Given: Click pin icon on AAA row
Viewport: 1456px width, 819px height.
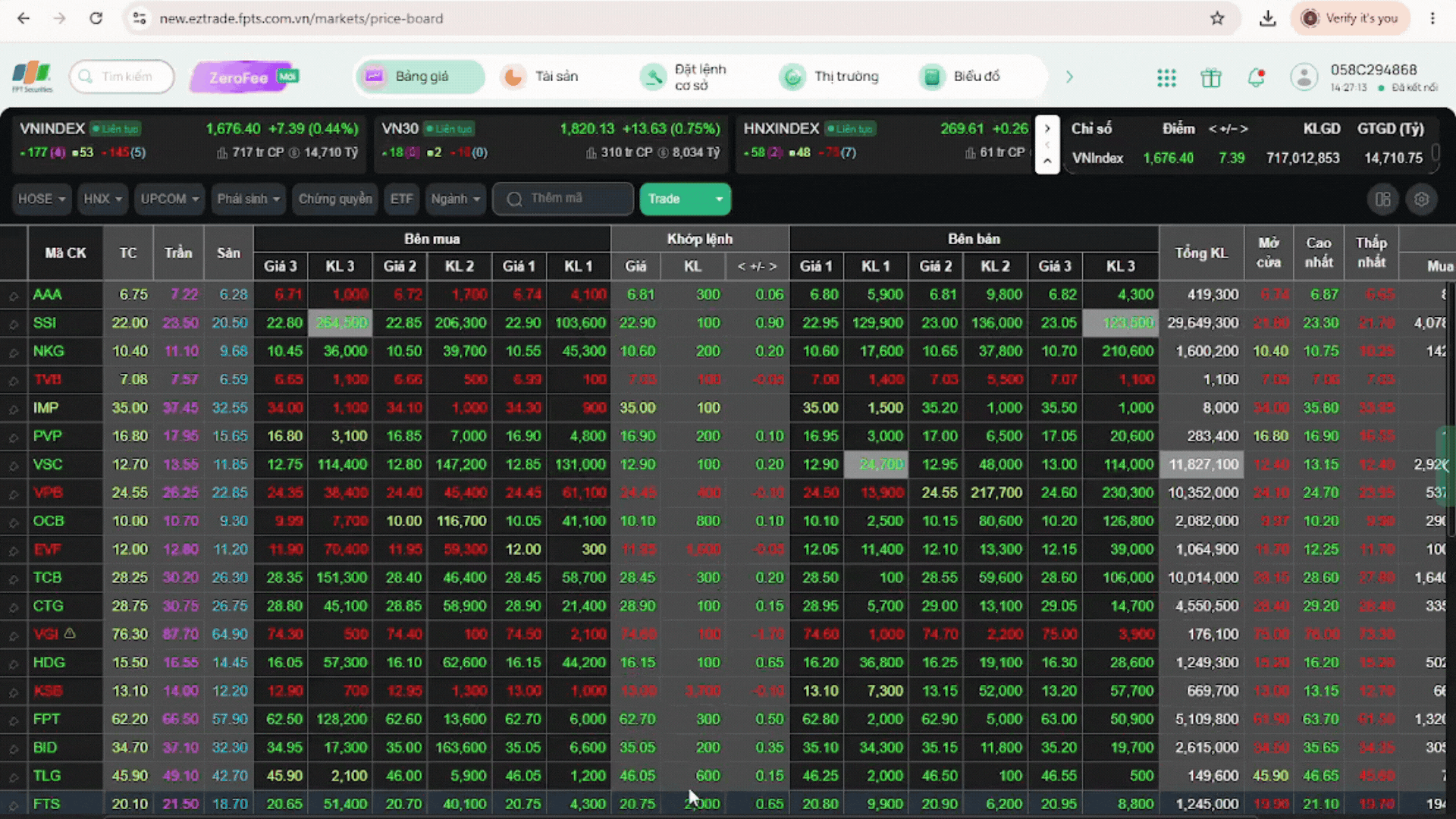Looking at the screenshot, I should [x=14, y=295].
